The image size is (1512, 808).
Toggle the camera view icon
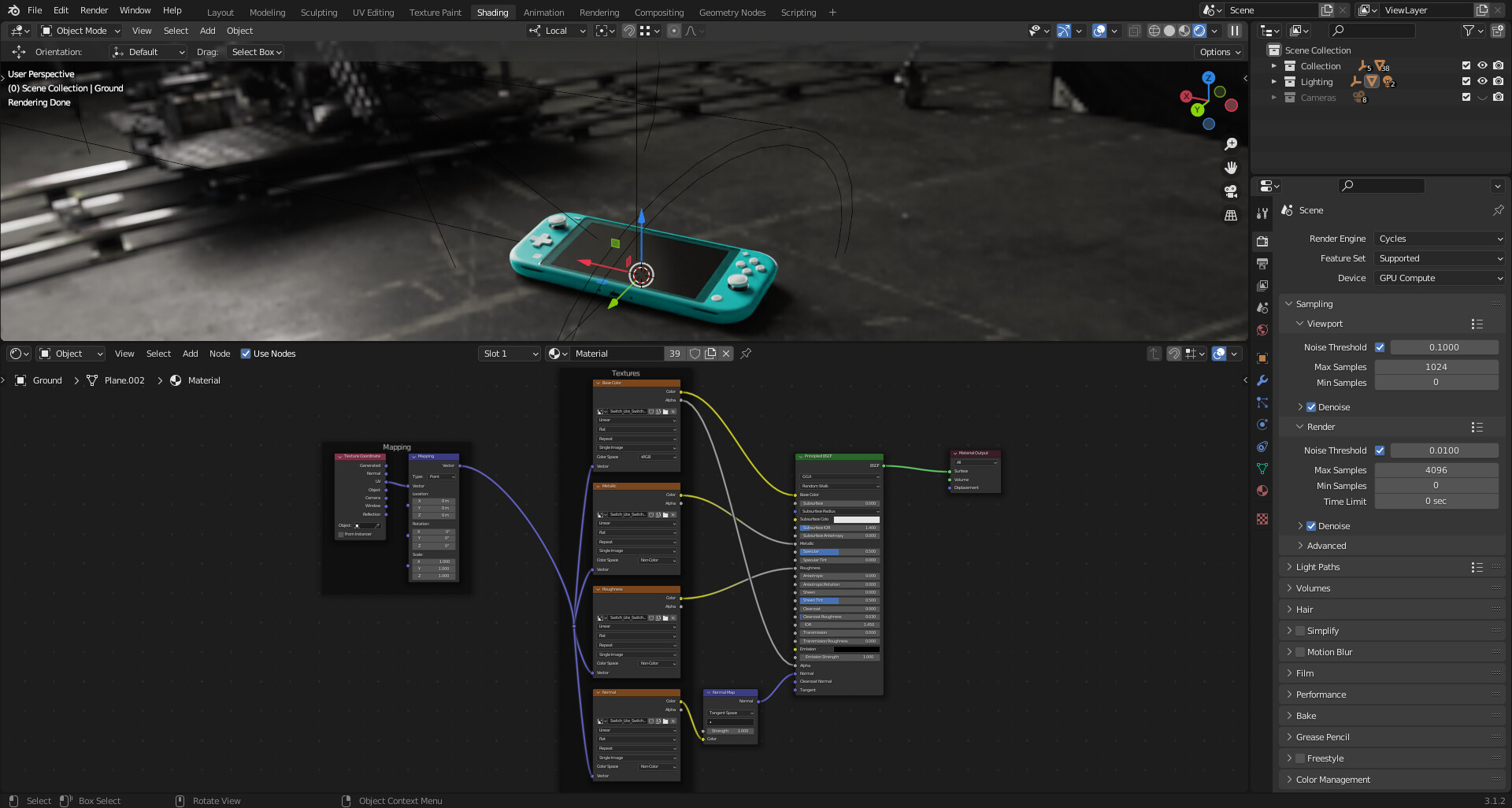point(1231,191)
